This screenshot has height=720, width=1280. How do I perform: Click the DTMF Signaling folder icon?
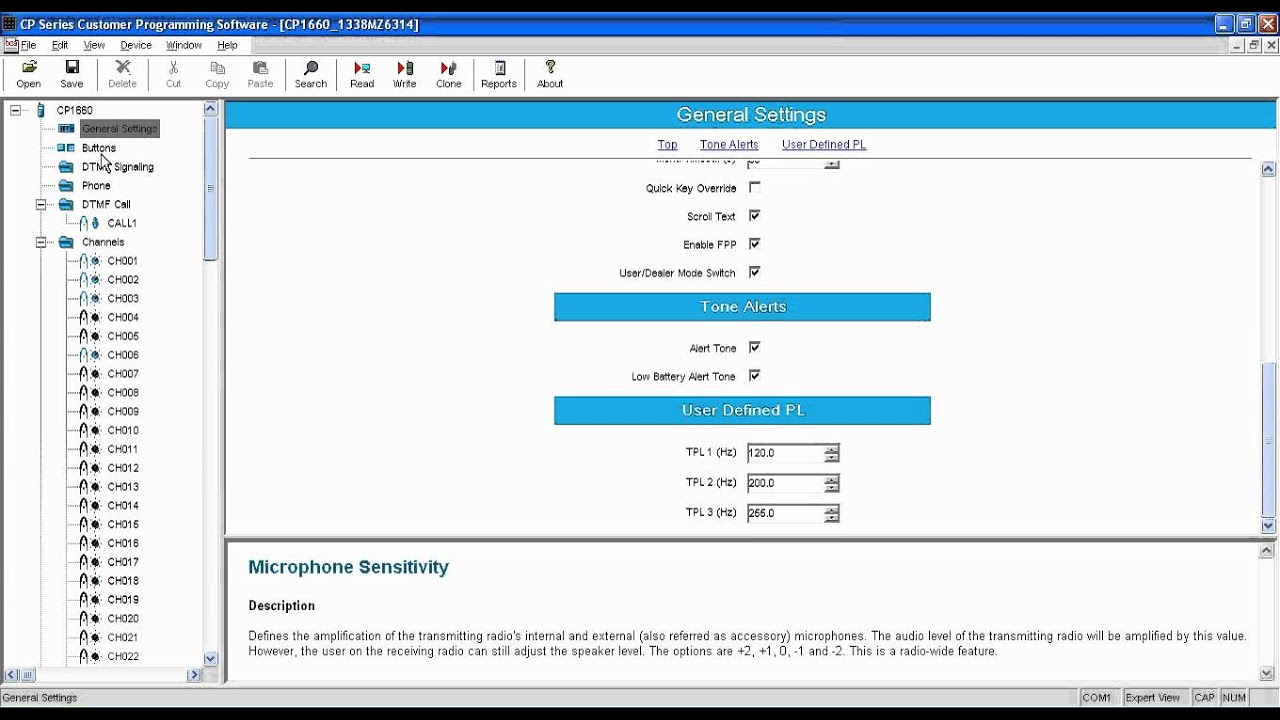(66, 167)
